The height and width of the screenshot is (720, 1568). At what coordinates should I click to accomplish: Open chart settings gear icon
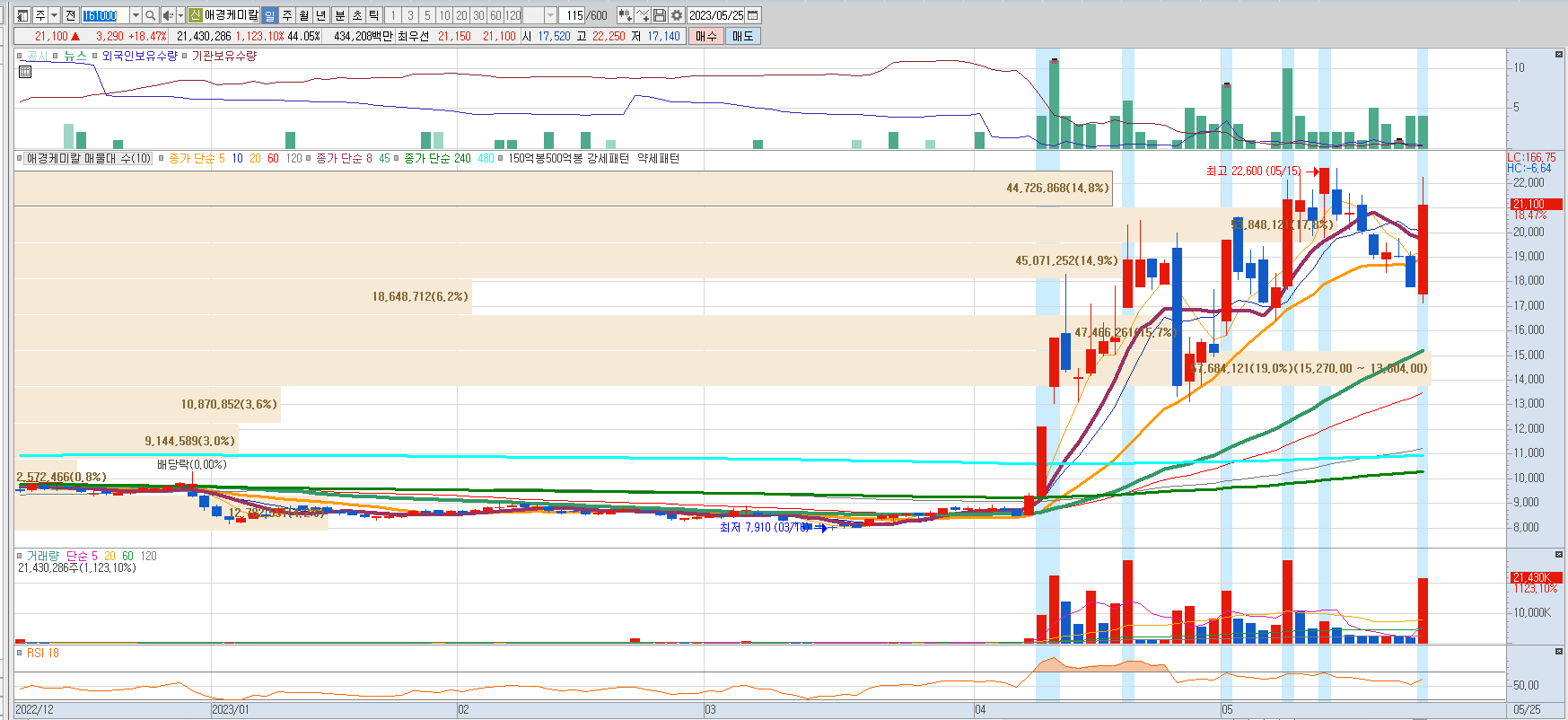pos(677,15)
